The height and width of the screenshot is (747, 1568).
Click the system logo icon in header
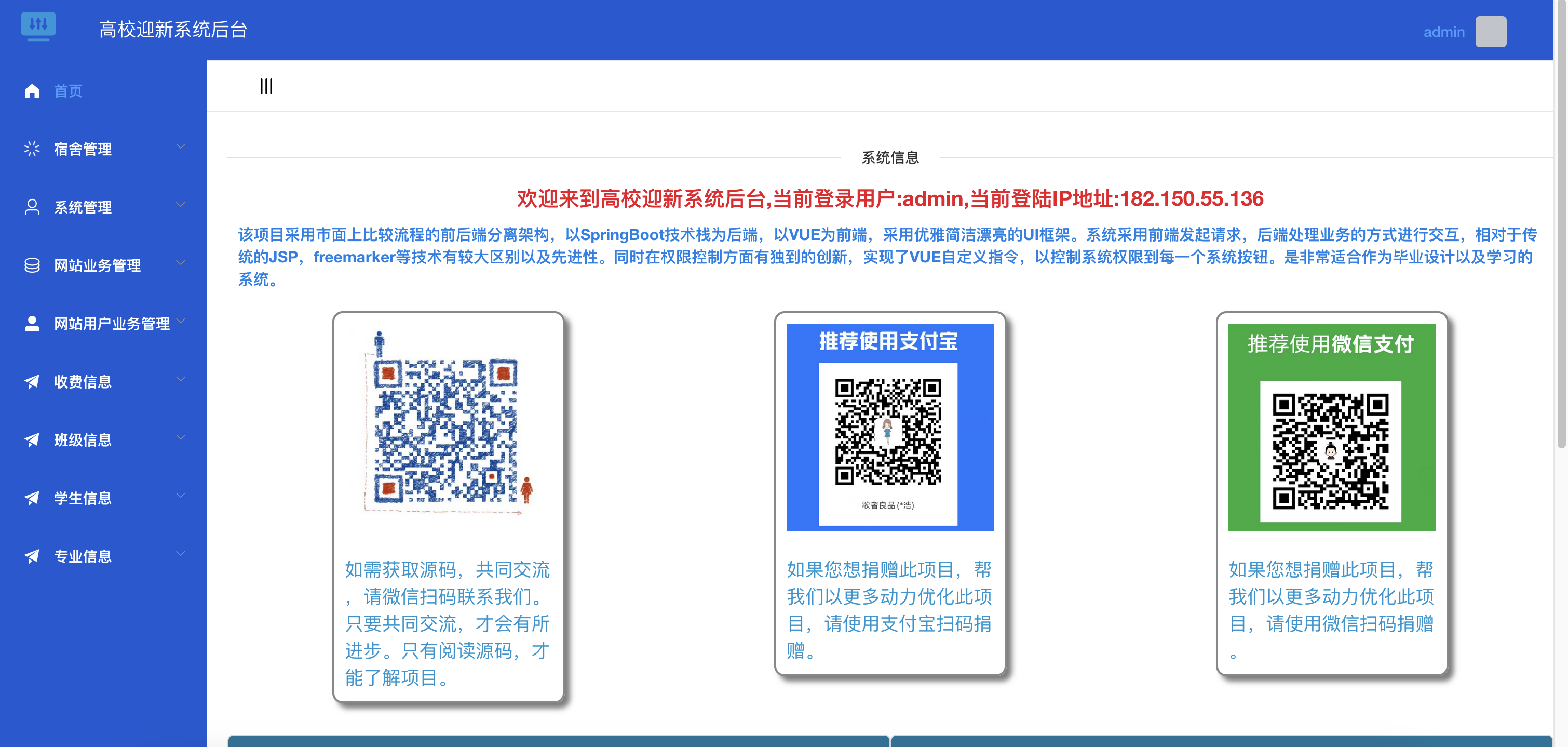tap(38, 26)
